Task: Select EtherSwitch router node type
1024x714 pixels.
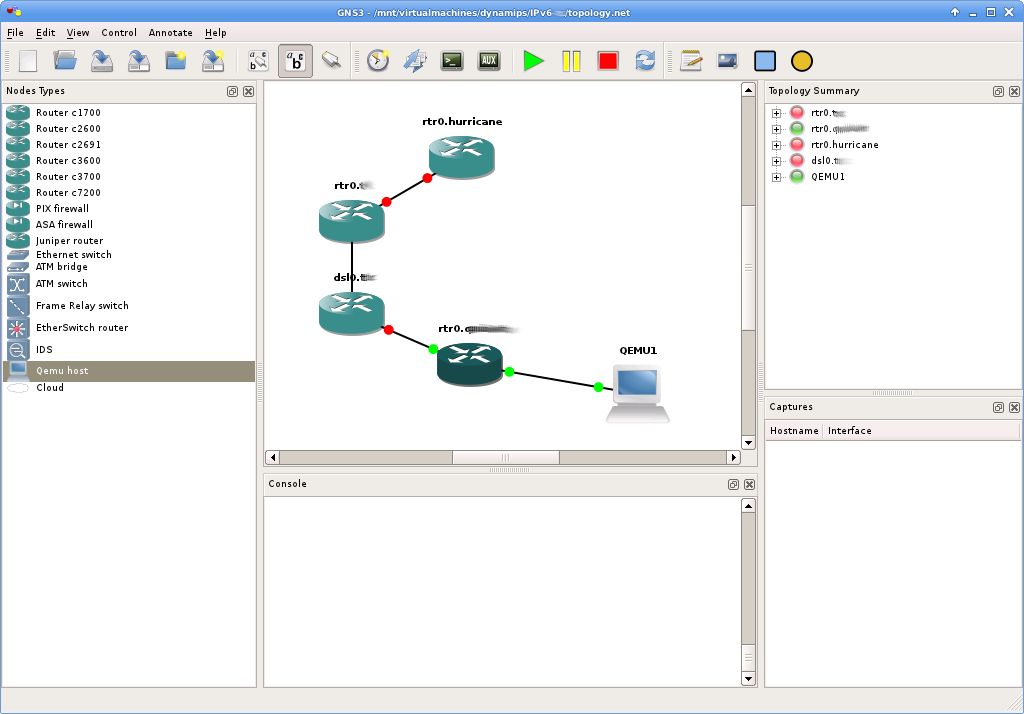Action: pos(129,328)
